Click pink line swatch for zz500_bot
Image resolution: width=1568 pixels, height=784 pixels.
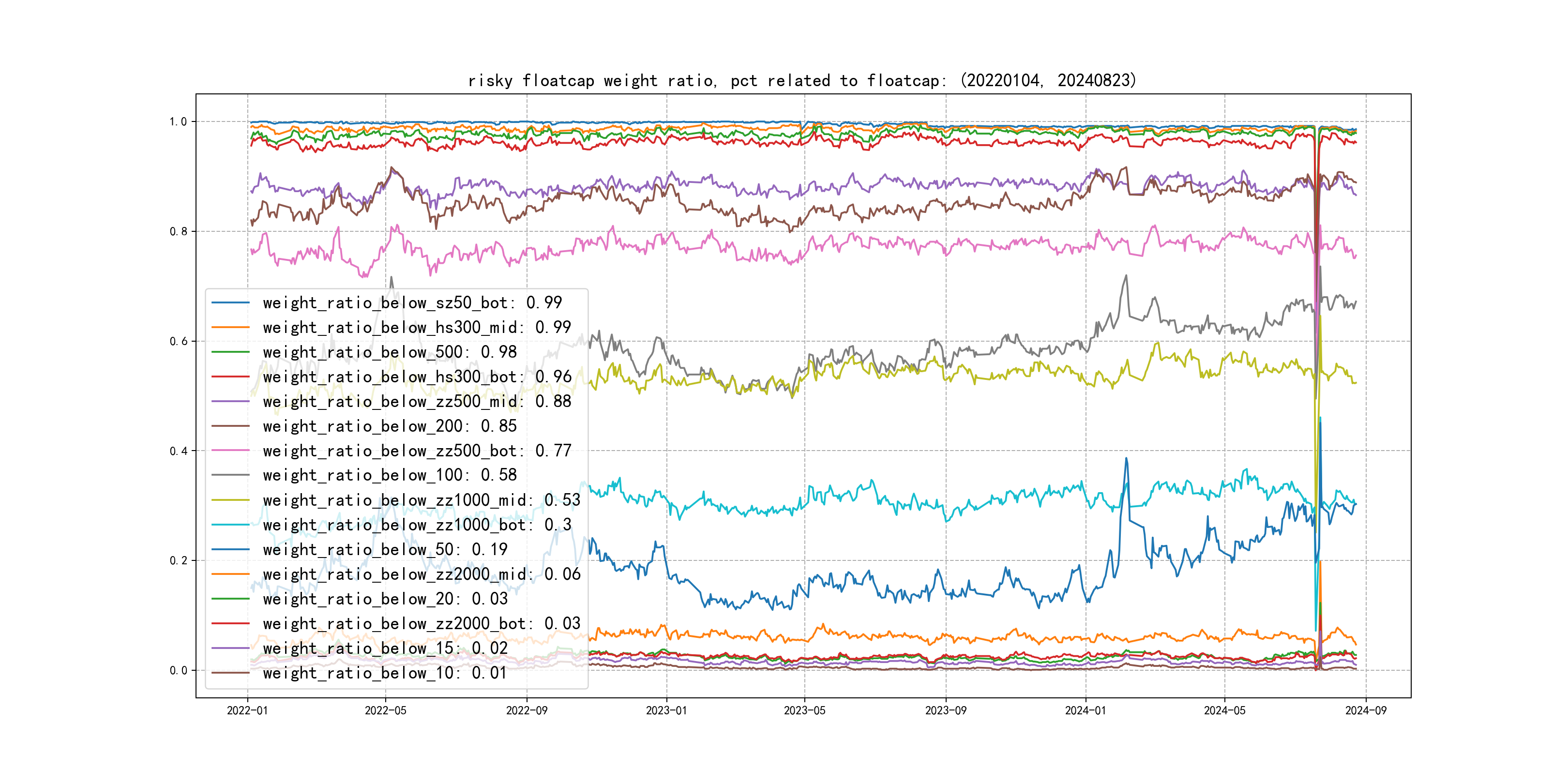tap(230, 451)
